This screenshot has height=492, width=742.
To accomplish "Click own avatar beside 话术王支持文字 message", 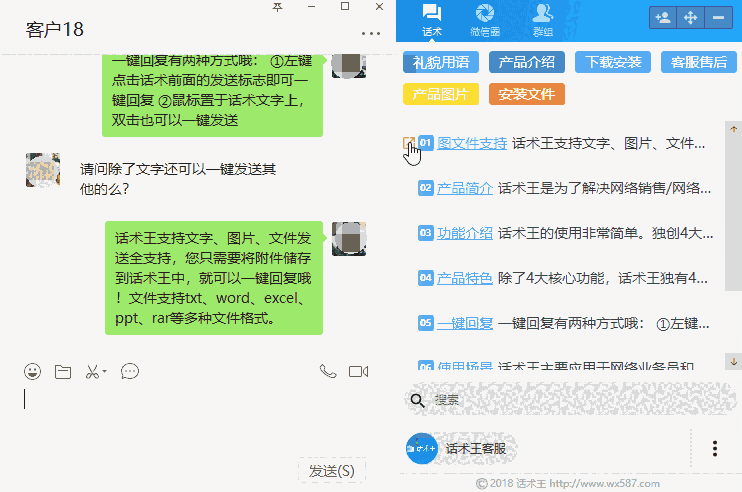I will click(x=349, y=238).
